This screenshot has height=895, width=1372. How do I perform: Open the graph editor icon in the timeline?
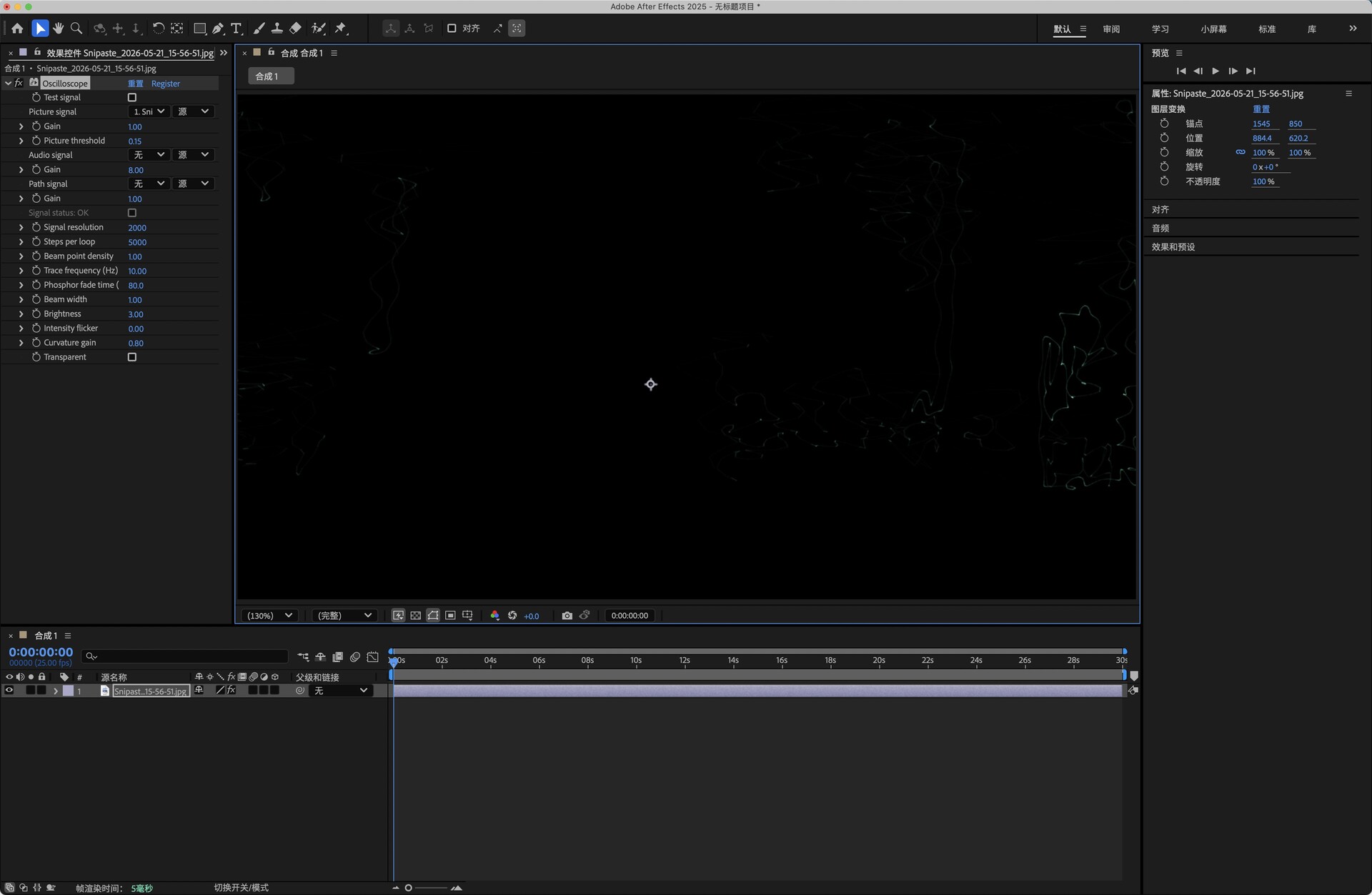pyautogui.click(x=372, y=656)
